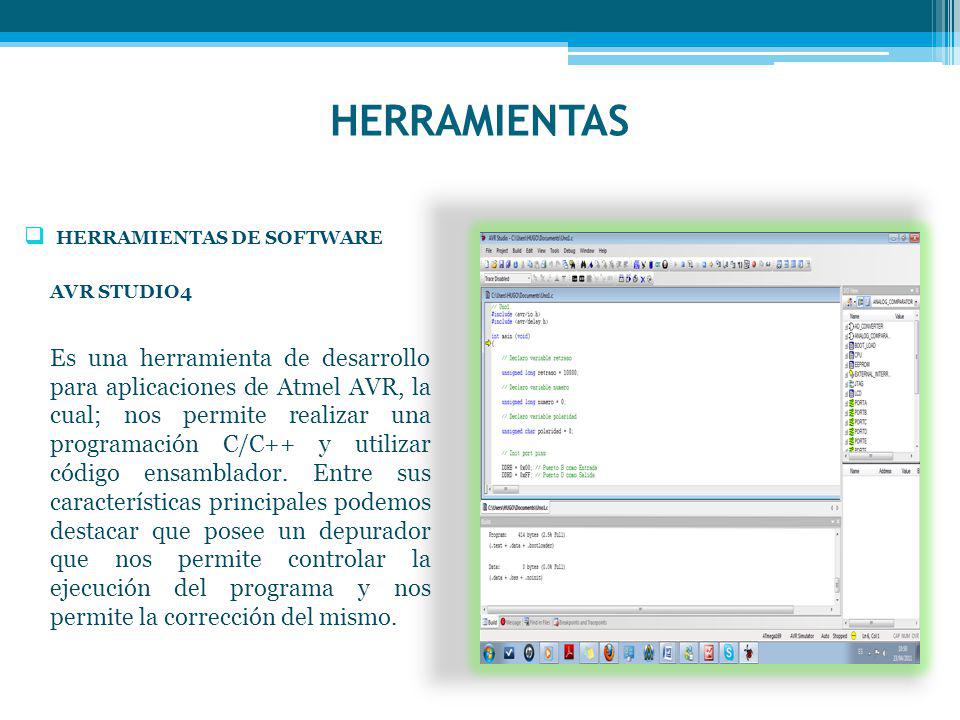
Task: Click the New File toolbar icon
Action: [x=487, y=264]
